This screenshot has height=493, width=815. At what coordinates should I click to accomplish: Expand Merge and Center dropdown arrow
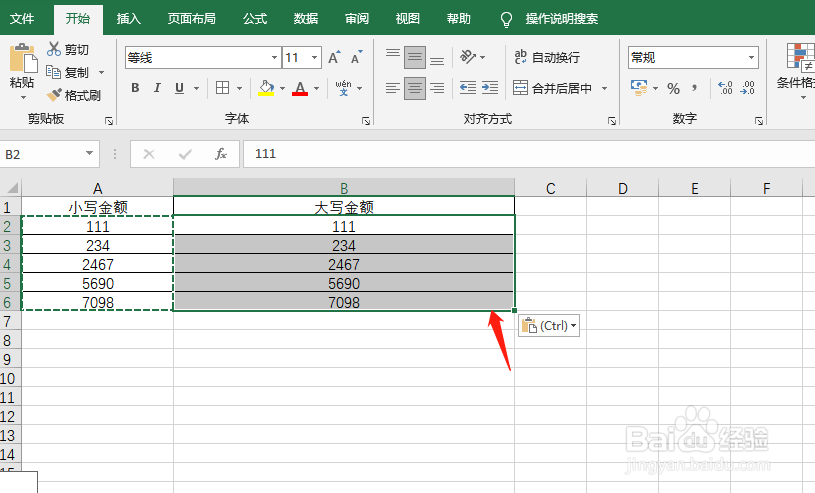(604, 88)
